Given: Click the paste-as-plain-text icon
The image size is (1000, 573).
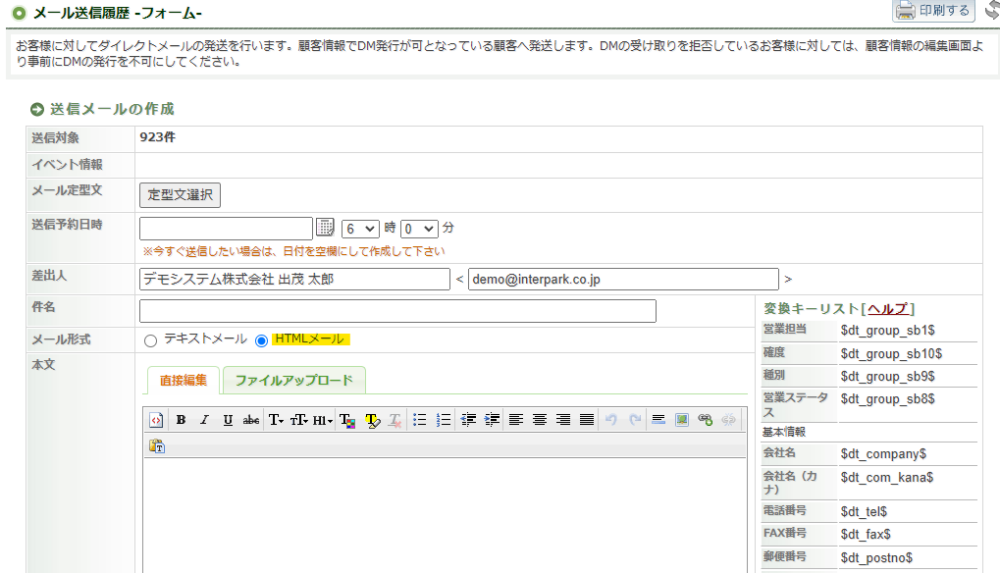Looking at the screenshot, I should (x=157, y=447).
